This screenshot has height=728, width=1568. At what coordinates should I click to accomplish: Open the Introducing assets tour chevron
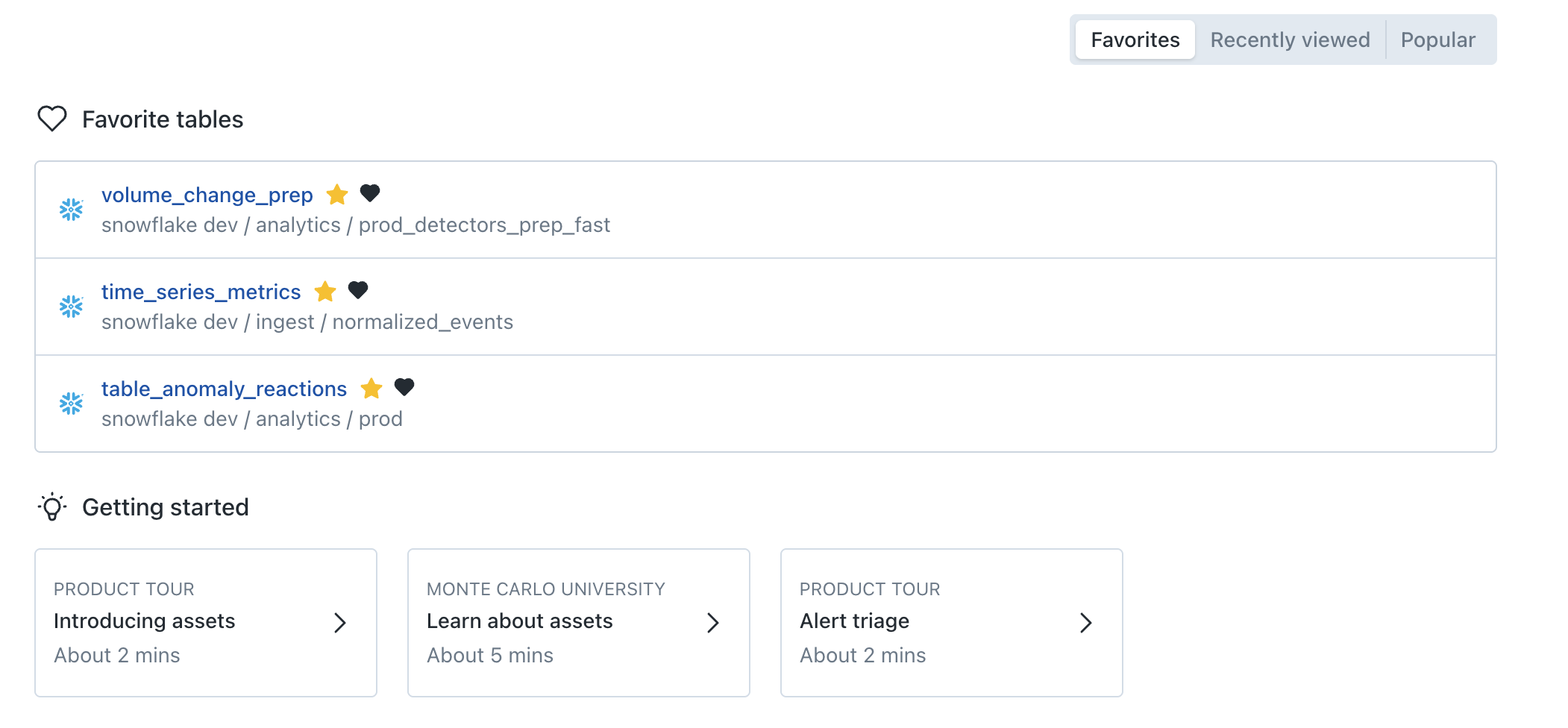click(x=340, y=623)
